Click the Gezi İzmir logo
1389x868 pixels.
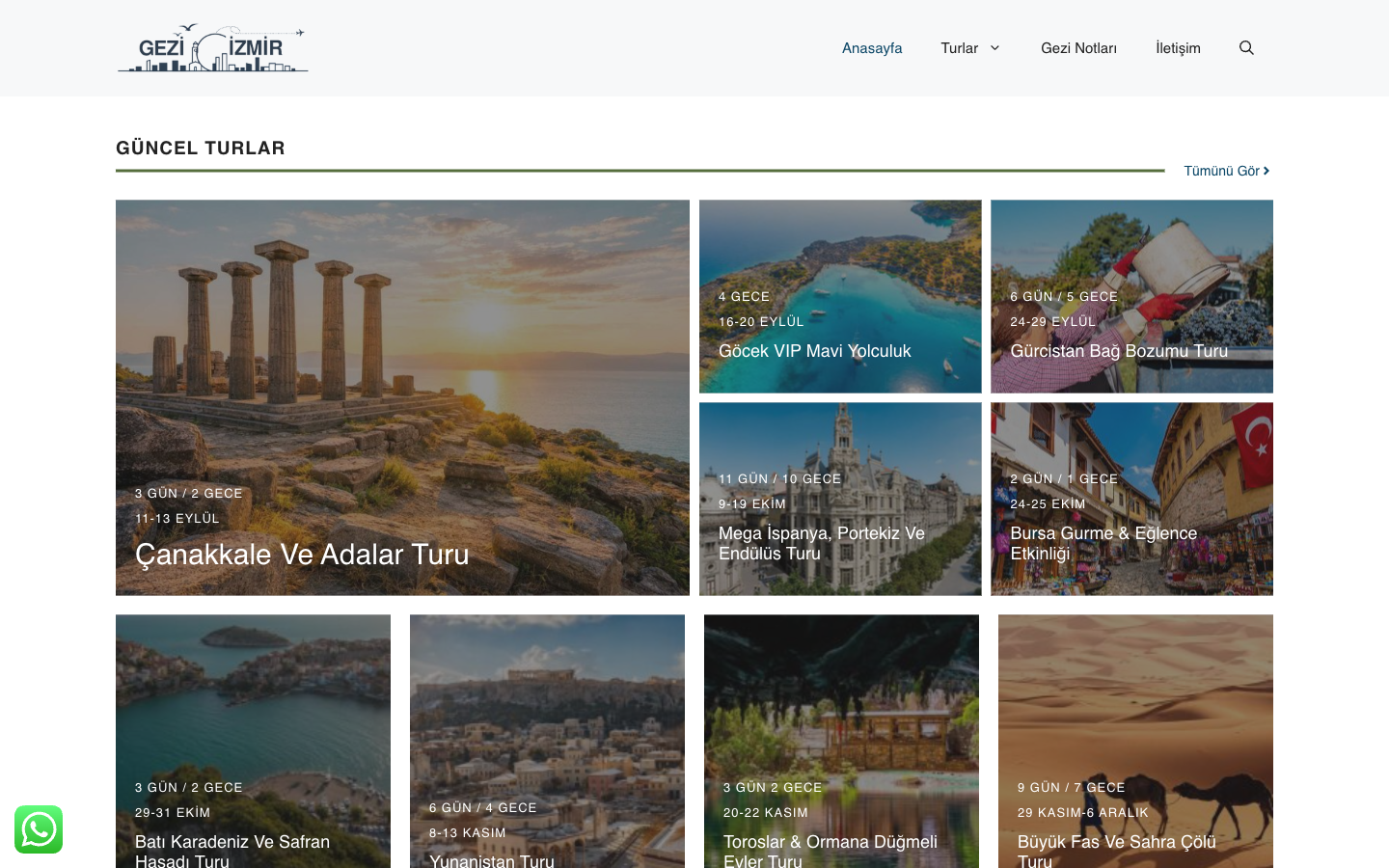click(212, 48)
